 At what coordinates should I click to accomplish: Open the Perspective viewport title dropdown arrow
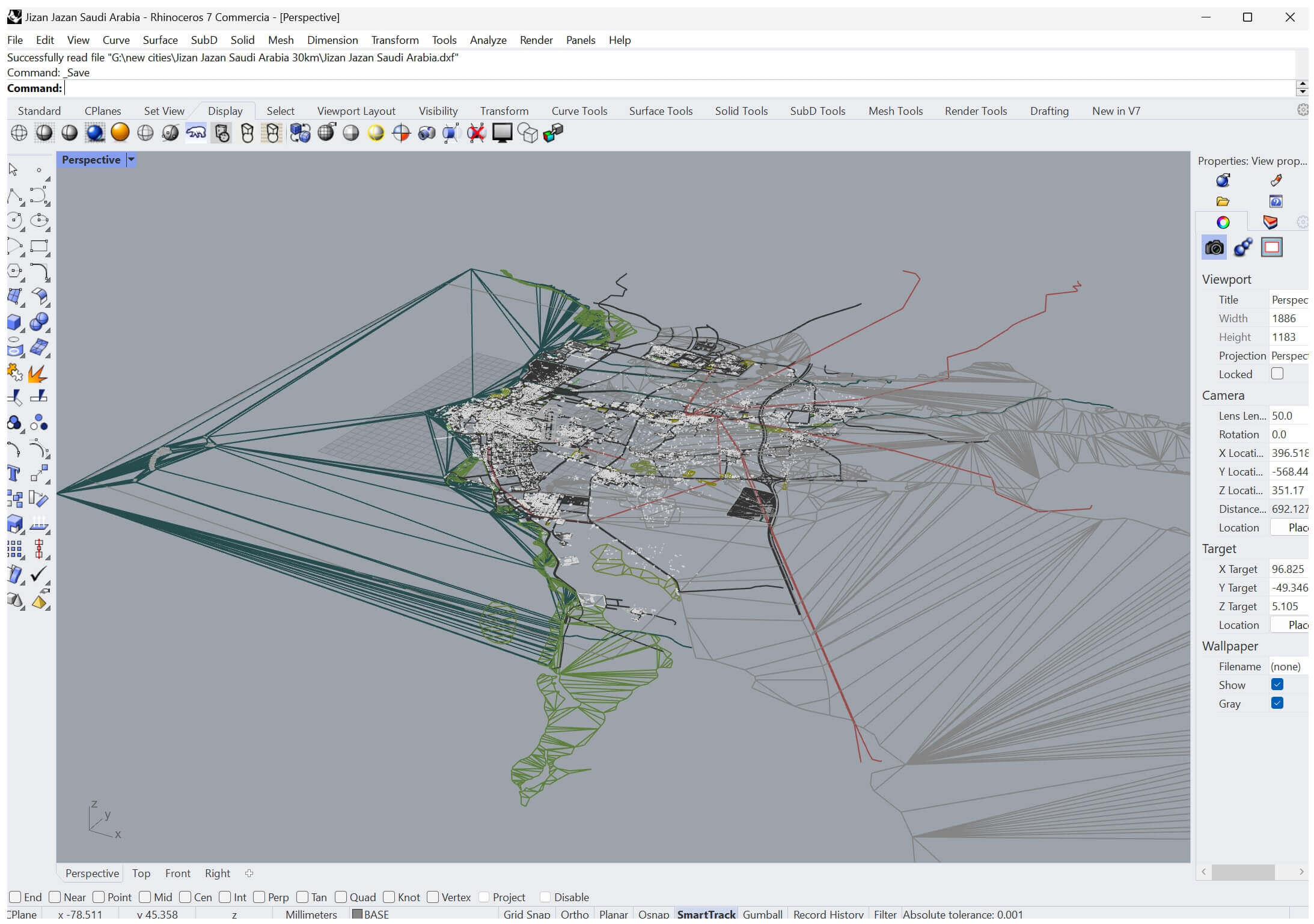(131, 160)
